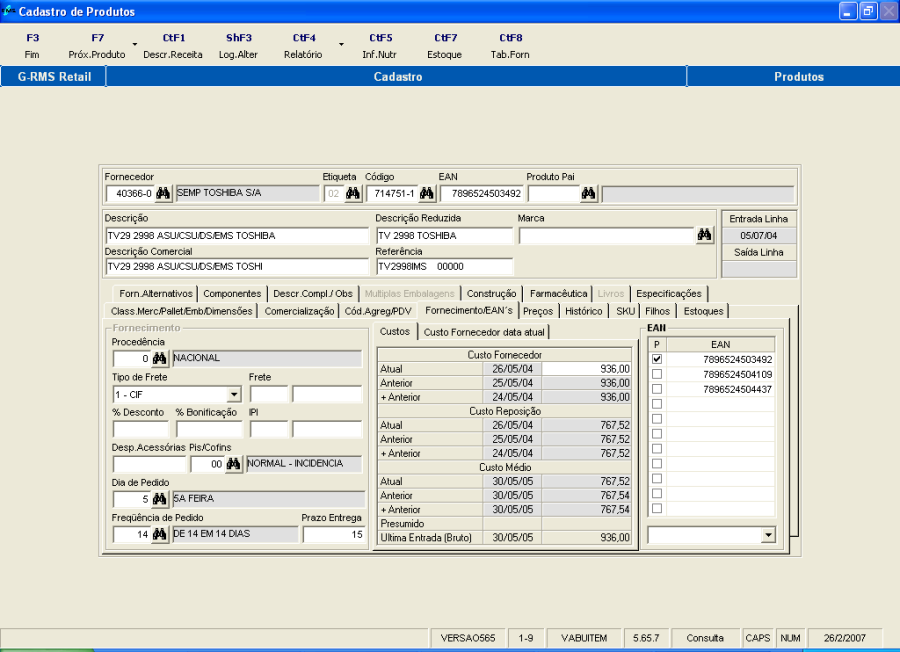
Task: Click the EAN field showing 7896524503492
Action: click(482, 193)
